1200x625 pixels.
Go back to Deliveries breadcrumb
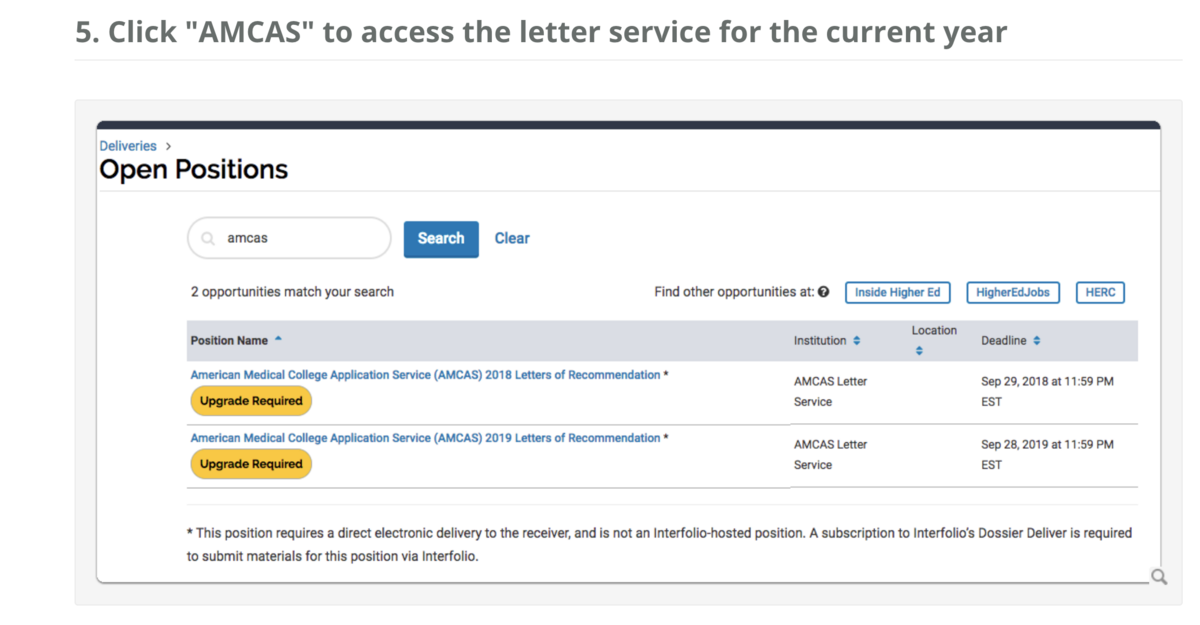click(128, 146)
